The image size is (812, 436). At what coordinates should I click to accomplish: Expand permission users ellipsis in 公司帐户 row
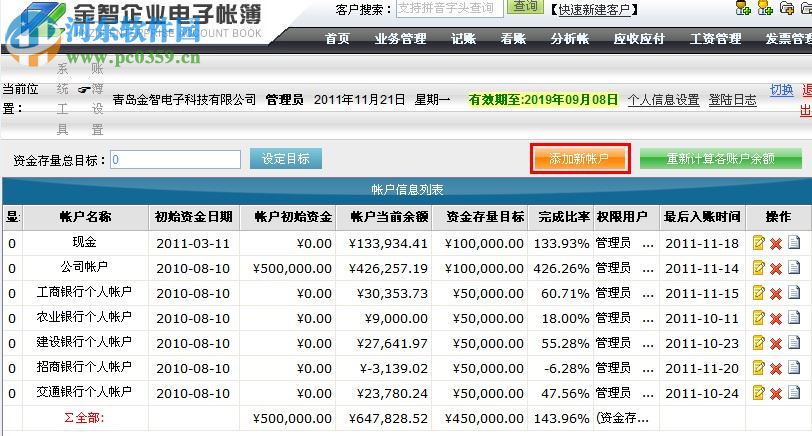(x=647, y=270)
